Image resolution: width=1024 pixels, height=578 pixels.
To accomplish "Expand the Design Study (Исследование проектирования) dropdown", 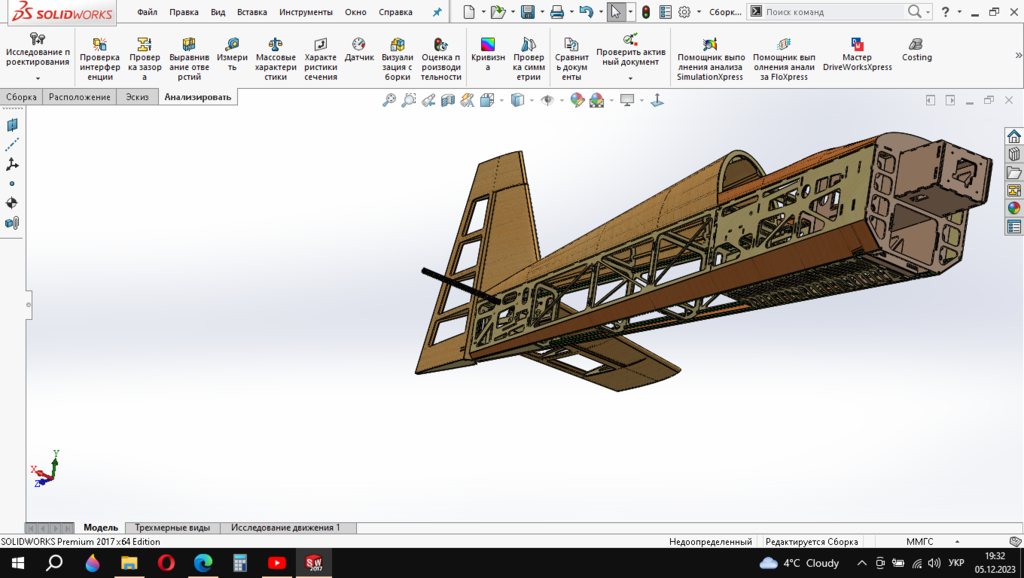I will click(x=38, y=78).
